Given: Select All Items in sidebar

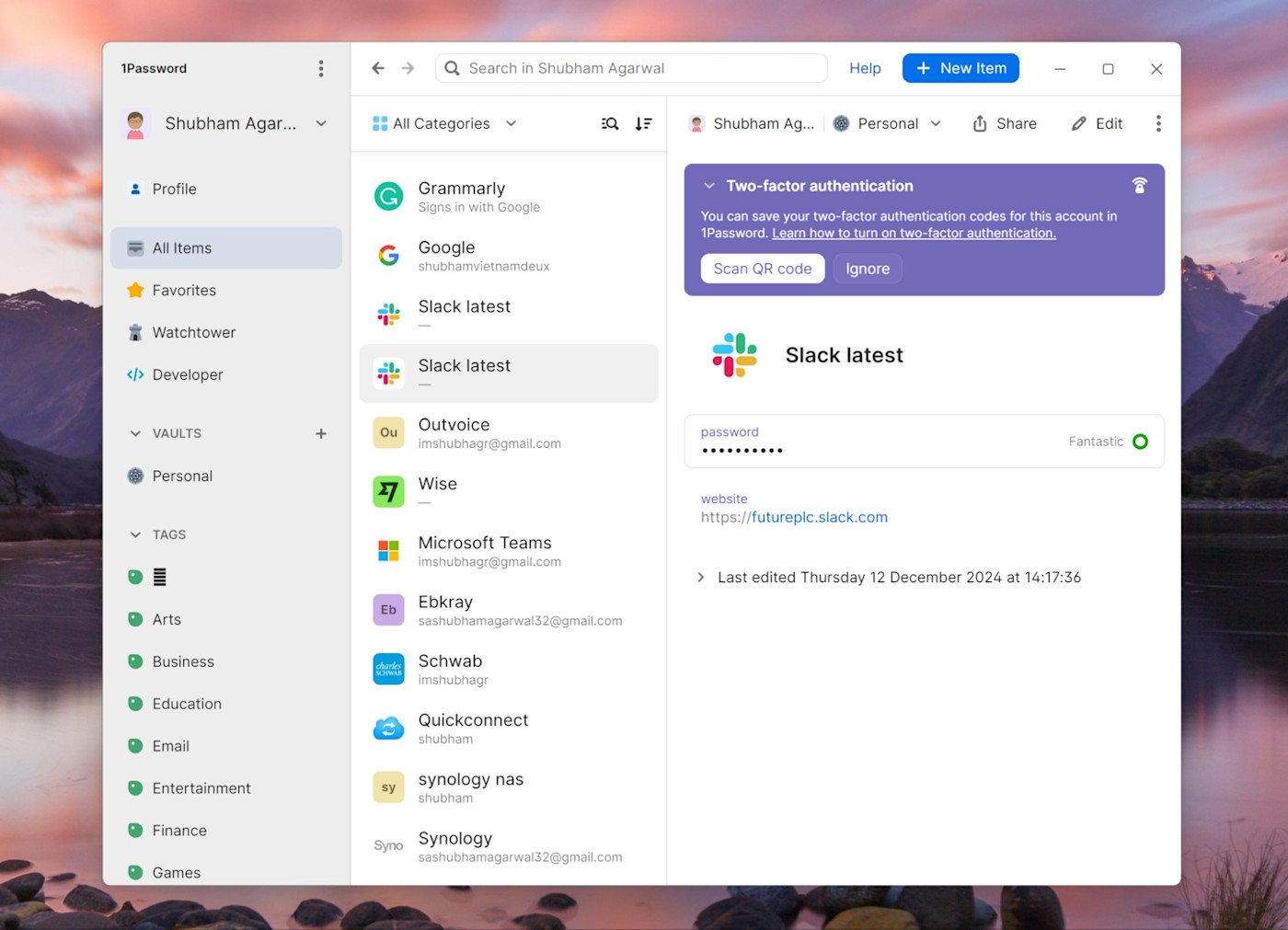Looking at the screenshot, I should pos(226,247).
